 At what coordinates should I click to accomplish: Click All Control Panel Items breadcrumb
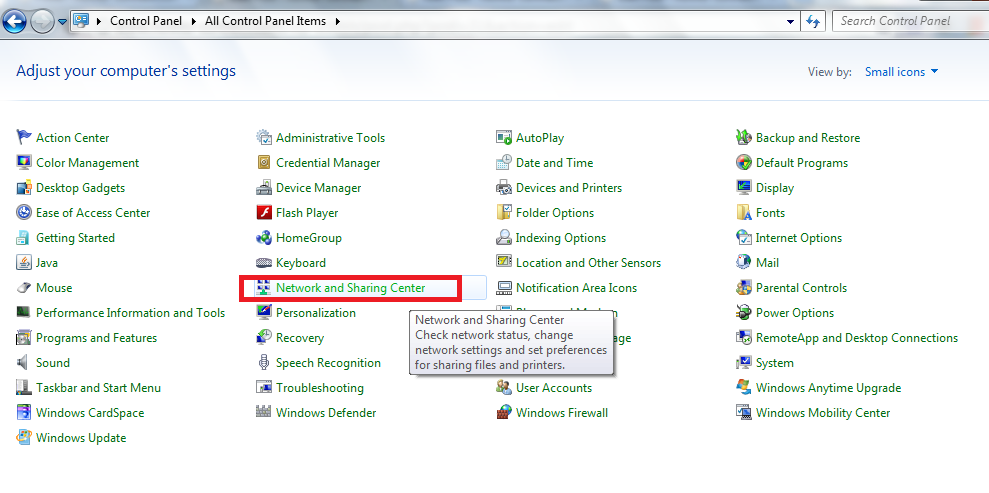(x=266, y=21)
